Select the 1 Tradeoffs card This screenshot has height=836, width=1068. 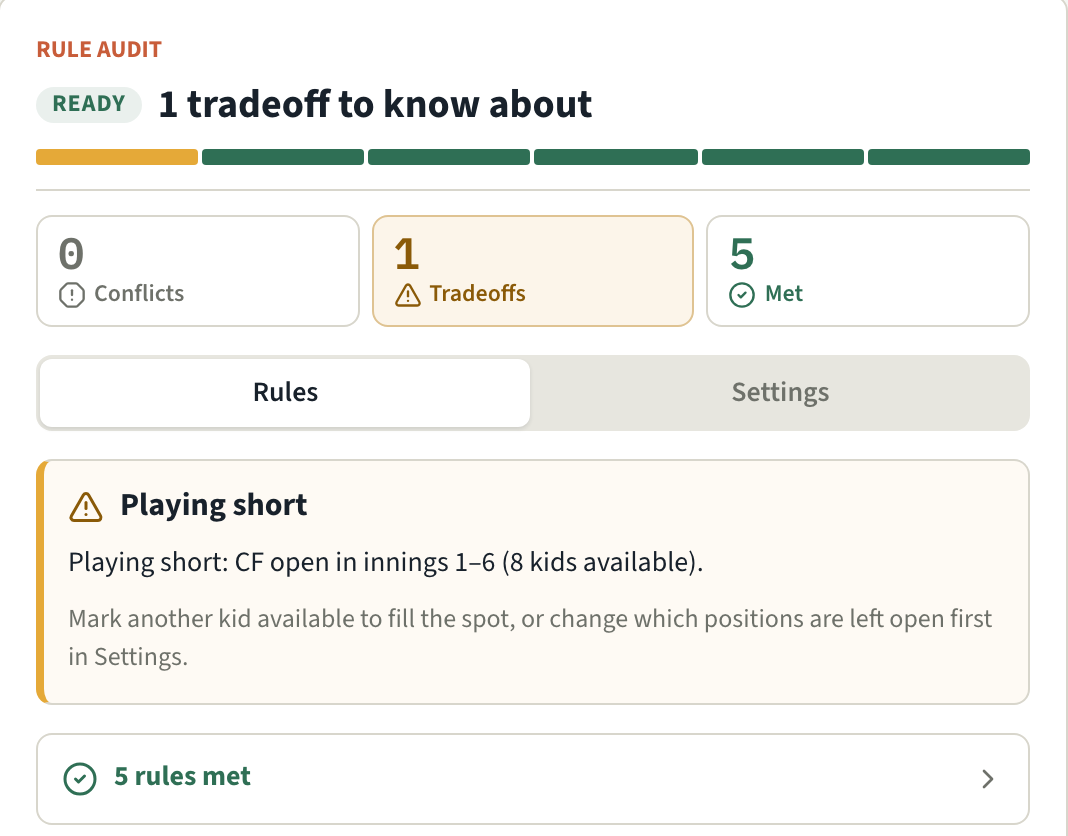533,271
